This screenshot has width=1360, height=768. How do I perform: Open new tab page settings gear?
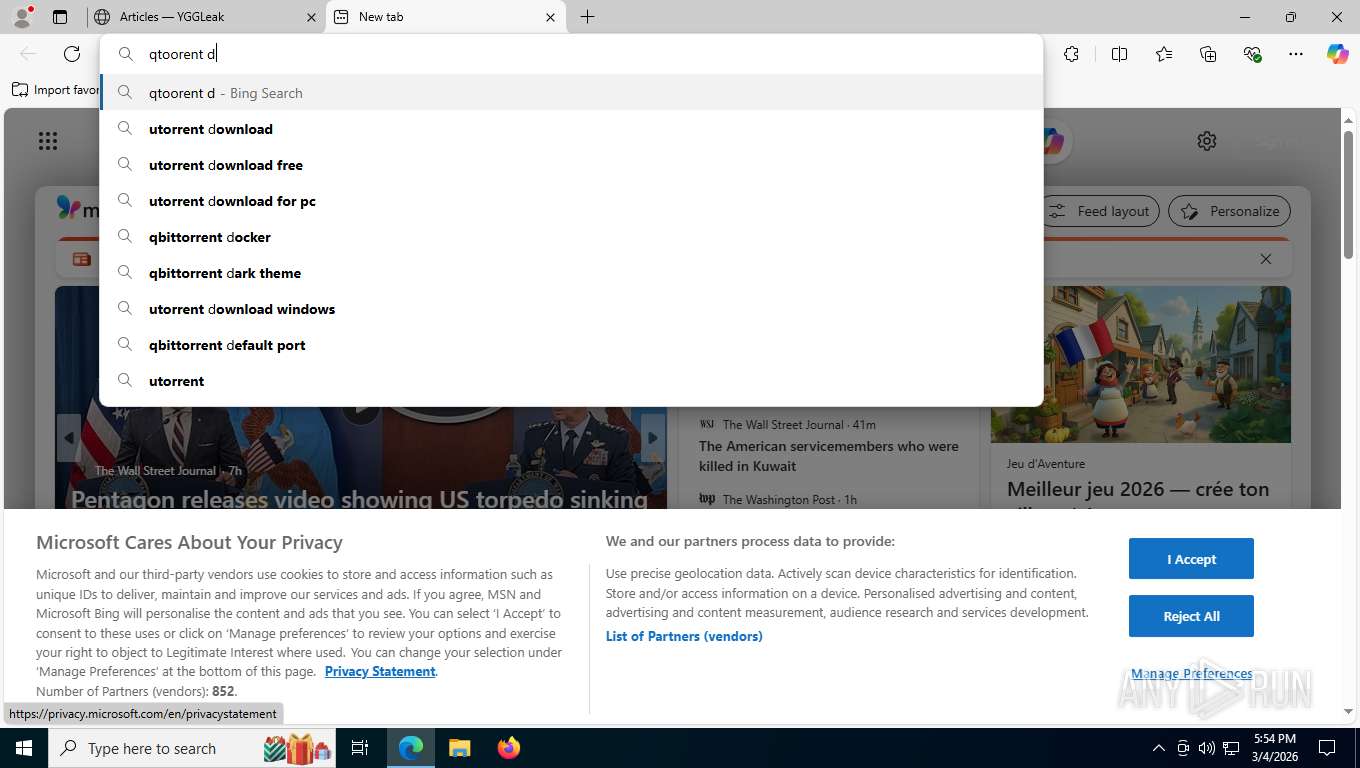(1207, 141)
